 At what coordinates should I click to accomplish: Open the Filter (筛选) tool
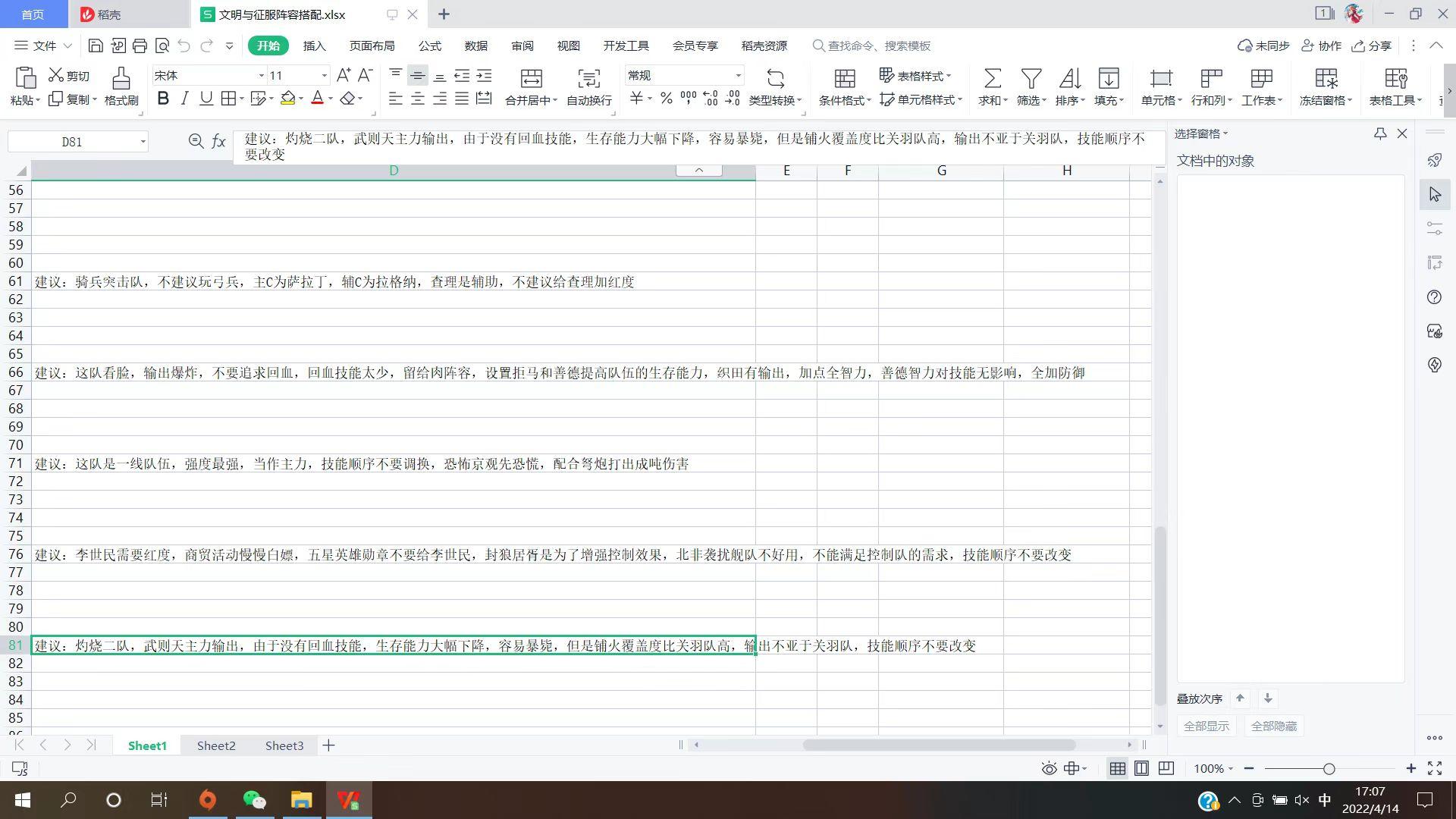coord(1031,78)
